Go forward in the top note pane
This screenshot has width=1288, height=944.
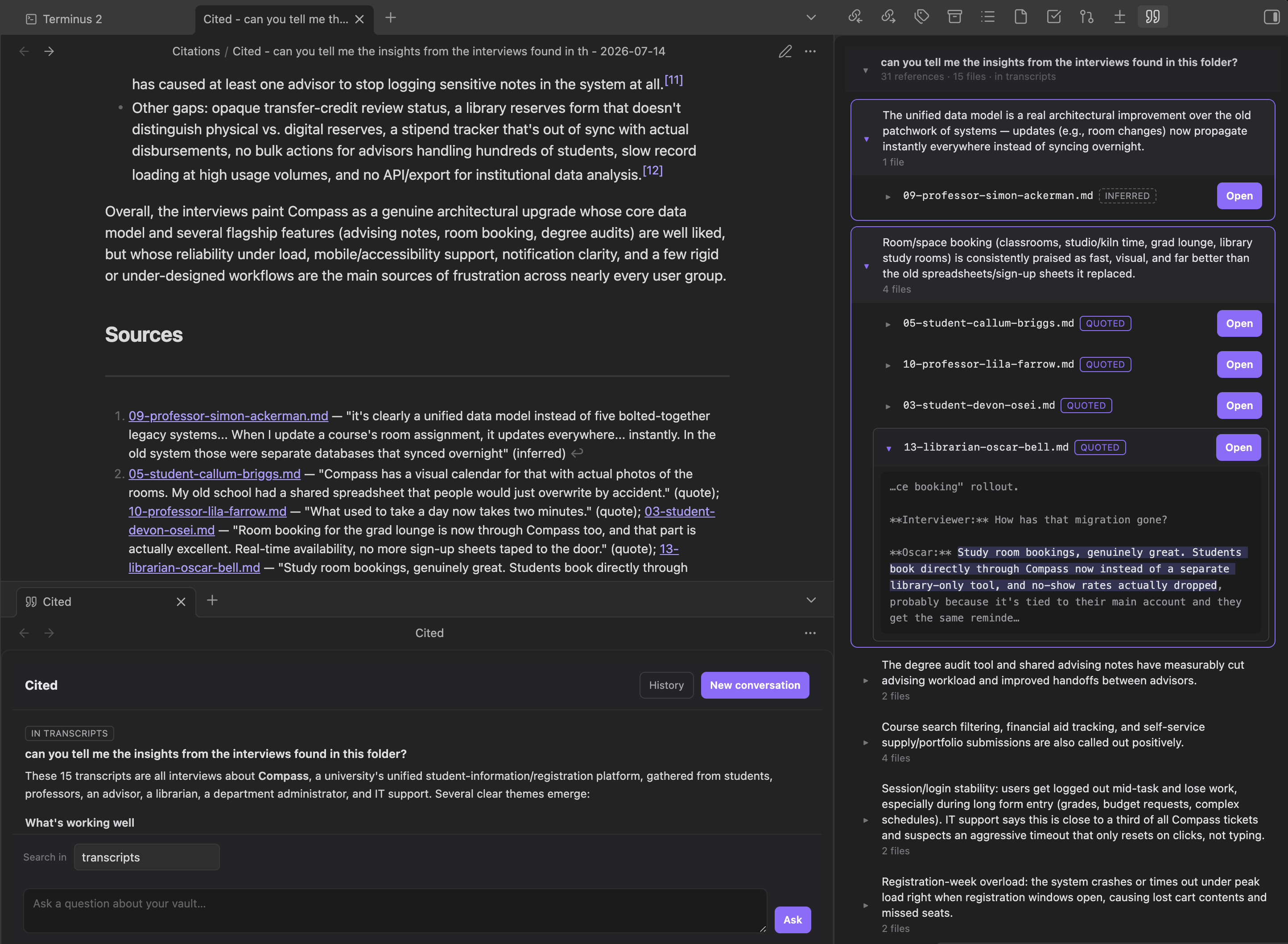click(49, 51)
